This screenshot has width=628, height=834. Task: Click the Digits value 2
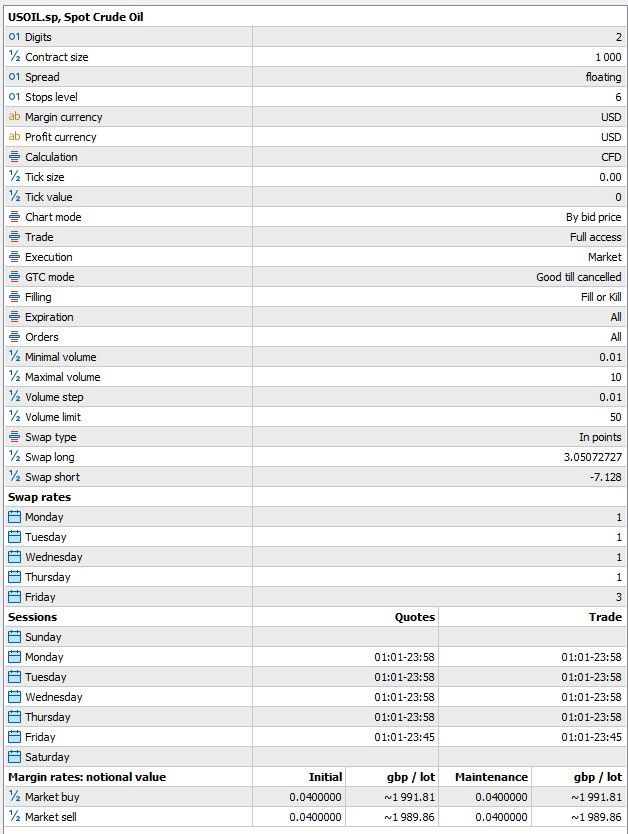618,37
